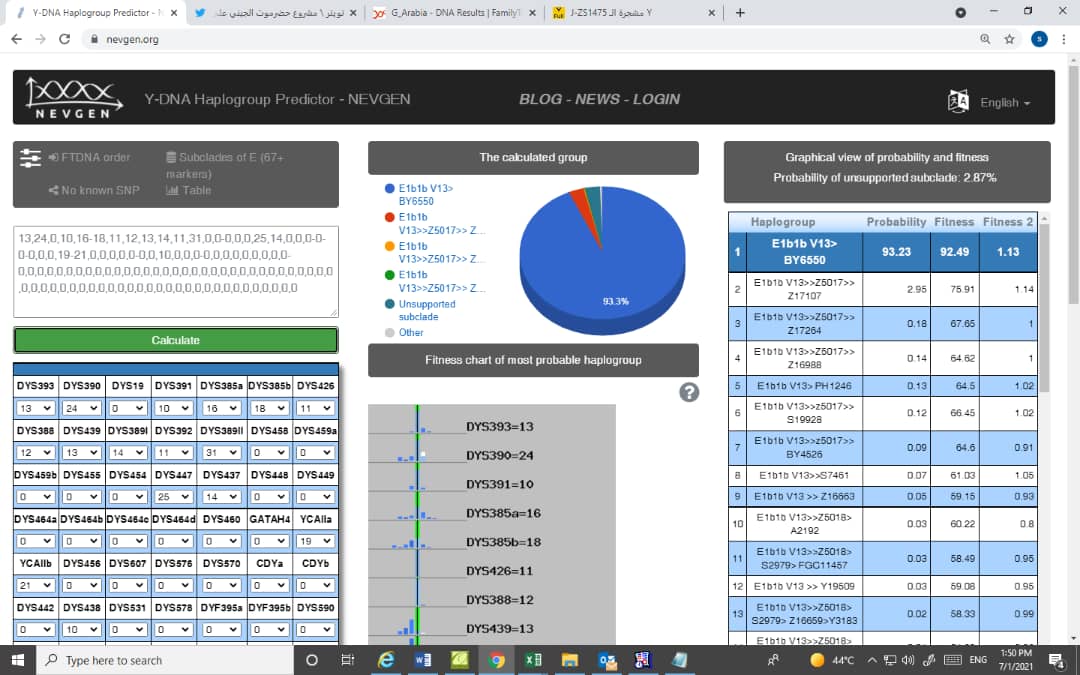
Task: Click the nevgen.org address bar
Action: [530, 39]
